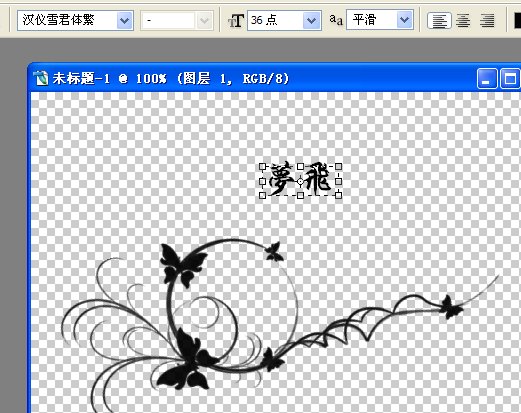Toggle left align text
Image resolution: width=521 pixels, height=413 pixels.
(440, 21)
